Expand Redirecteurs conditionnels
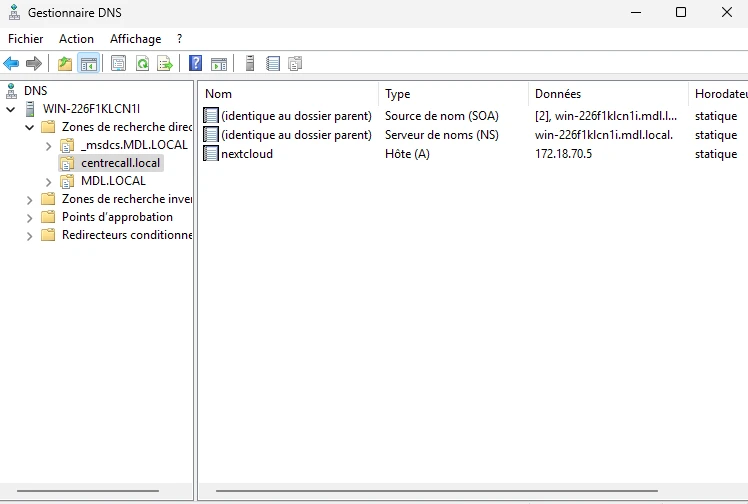Screen dimensions: 748x504 point(30,237)
